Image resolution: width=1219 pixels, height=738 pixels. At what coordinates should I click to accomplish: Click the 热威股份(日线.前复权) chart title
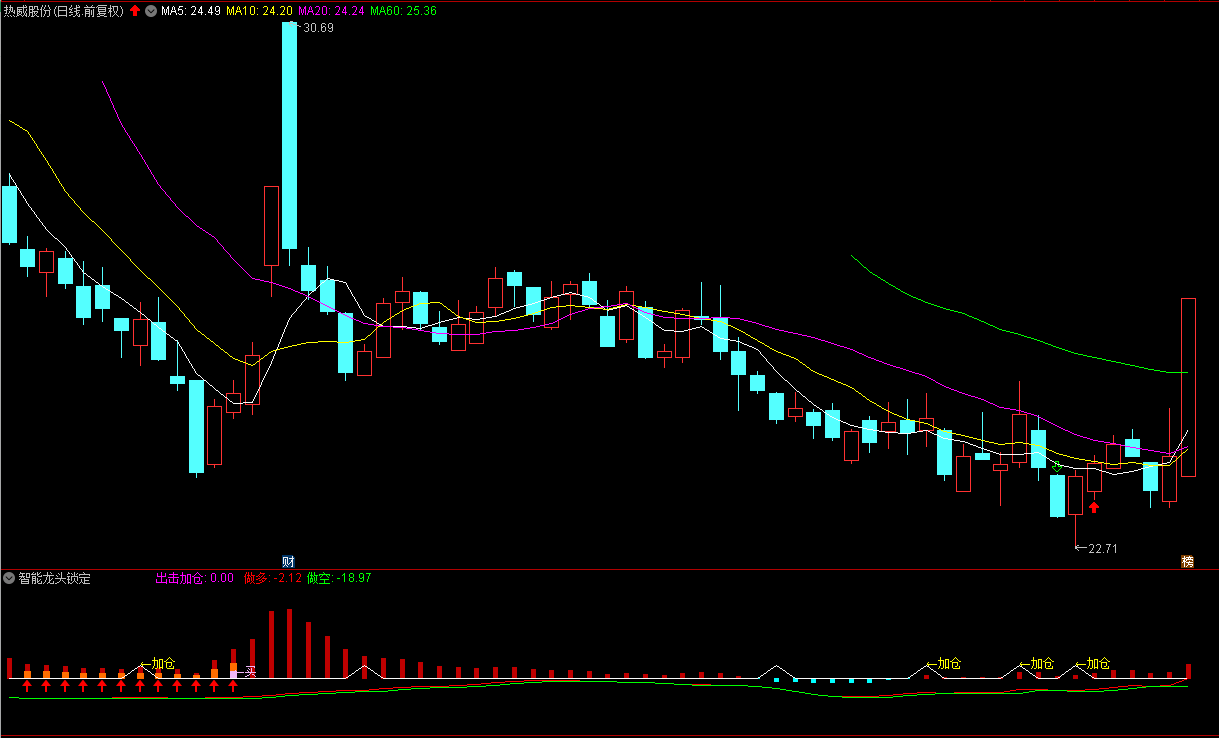coord(63,11)
